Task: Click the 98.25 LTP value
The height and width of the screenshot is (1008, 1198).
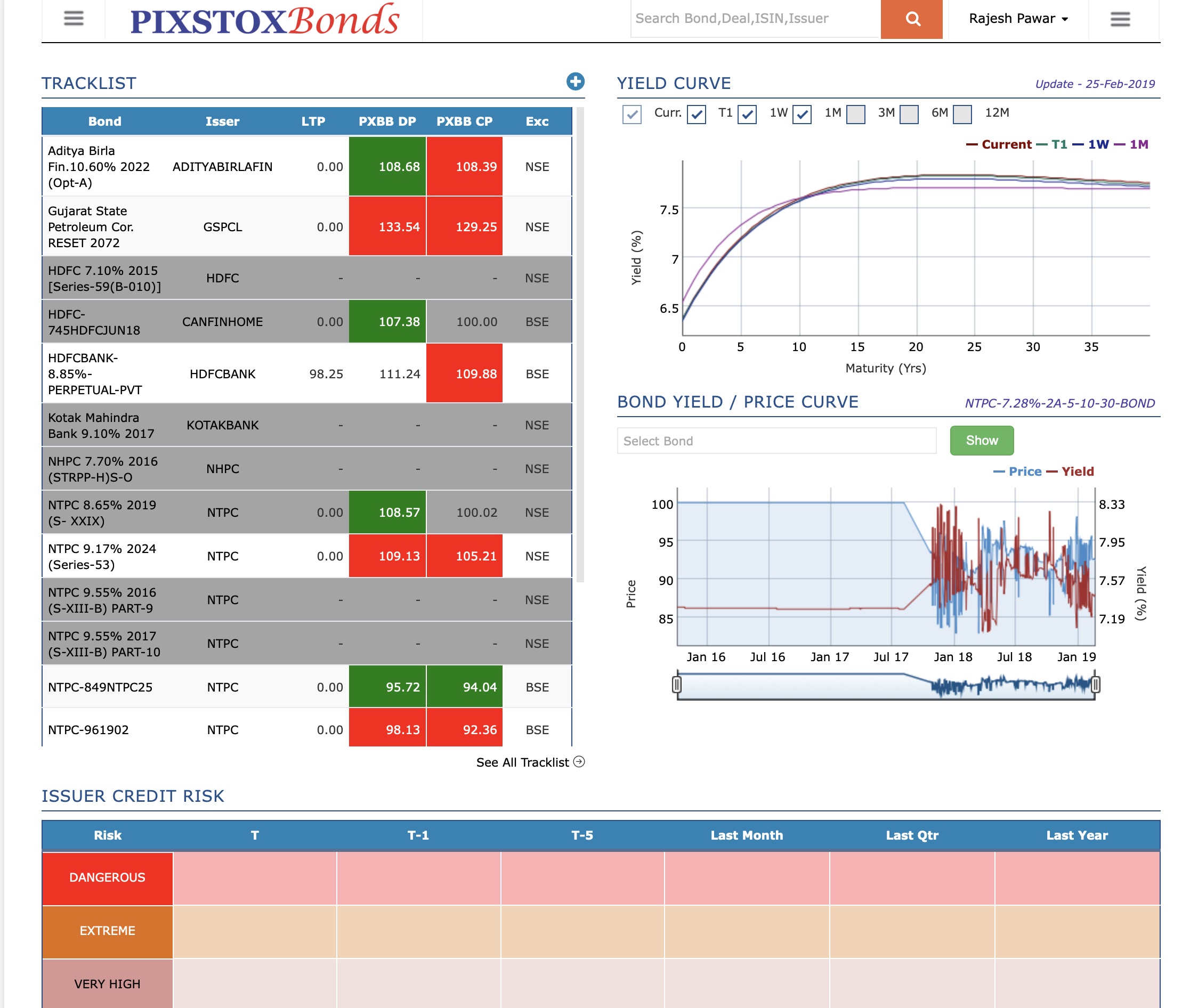Action: [326, 373]
